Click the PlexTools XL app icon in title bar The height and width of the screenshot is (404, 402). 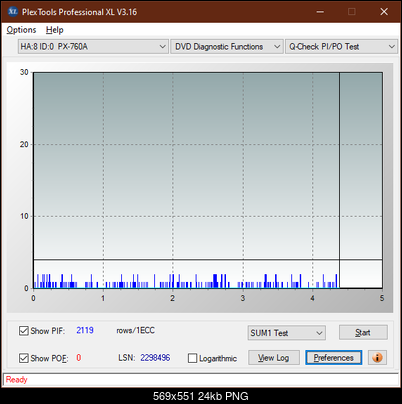[12, 12]
